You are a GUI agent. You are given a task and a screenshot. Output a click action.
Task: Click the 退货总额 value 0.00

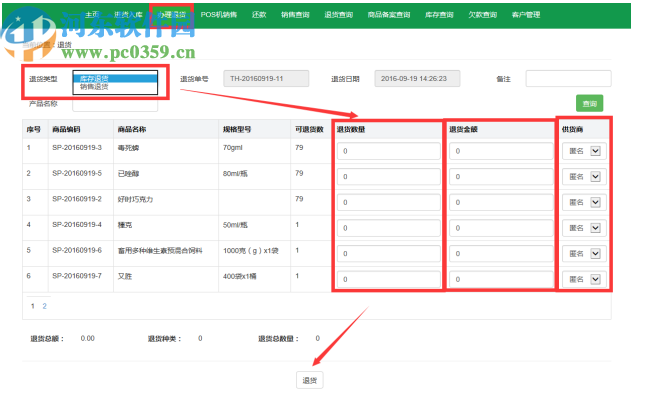(x=88, y=338)
